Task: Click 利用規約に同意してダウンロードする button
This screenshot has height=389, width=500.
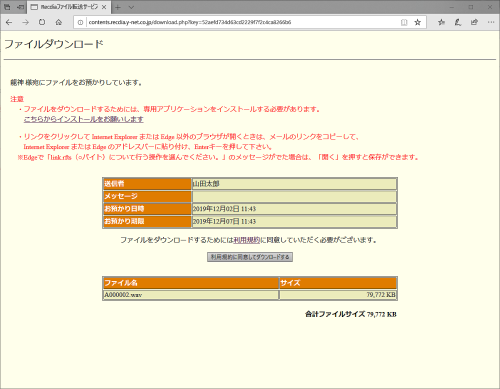Action: (250, 257)
